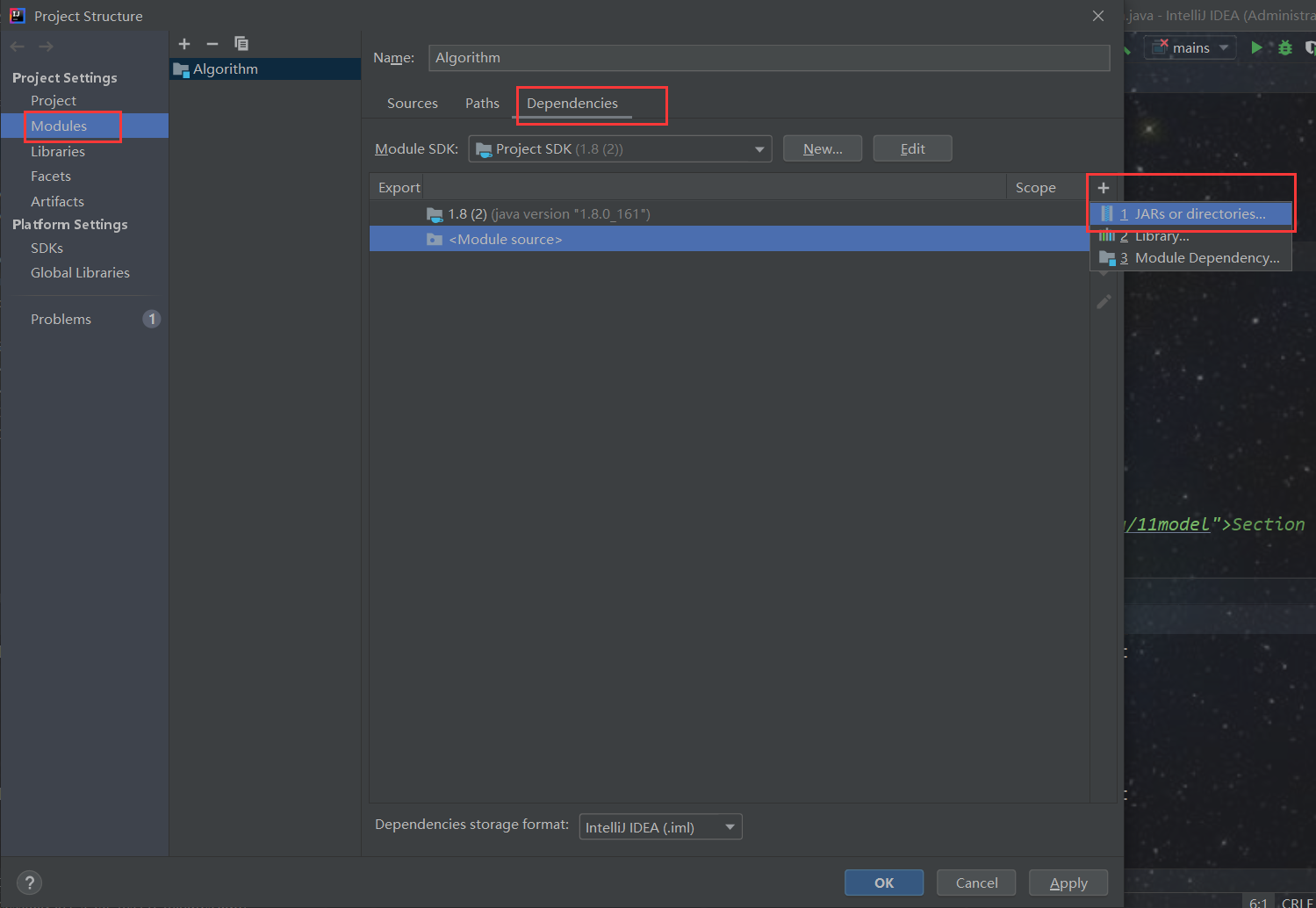Click the Apply button

1068,883
